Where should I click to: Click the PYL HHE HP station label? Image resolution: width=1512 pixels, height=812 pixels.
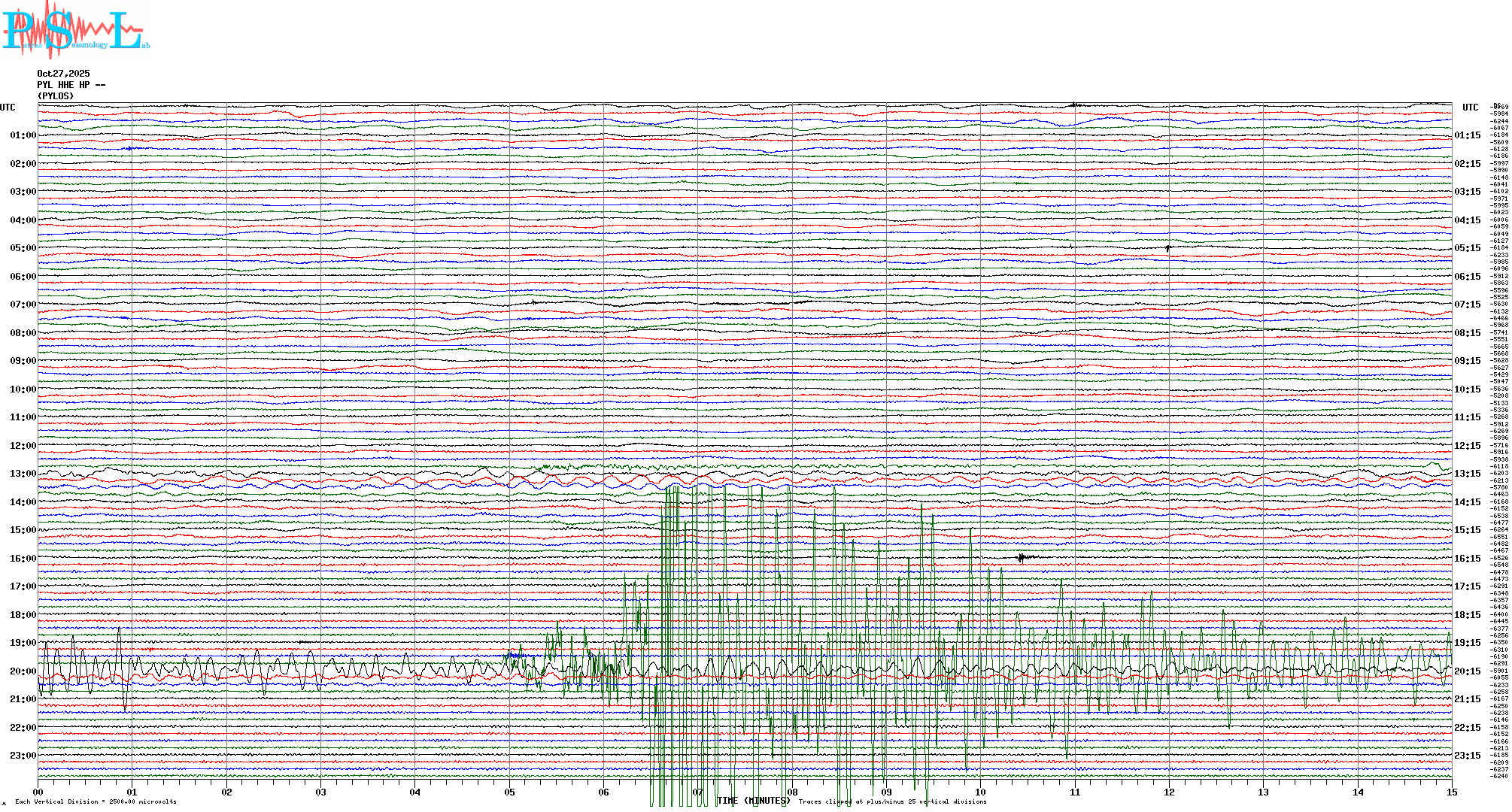point(71,85)
